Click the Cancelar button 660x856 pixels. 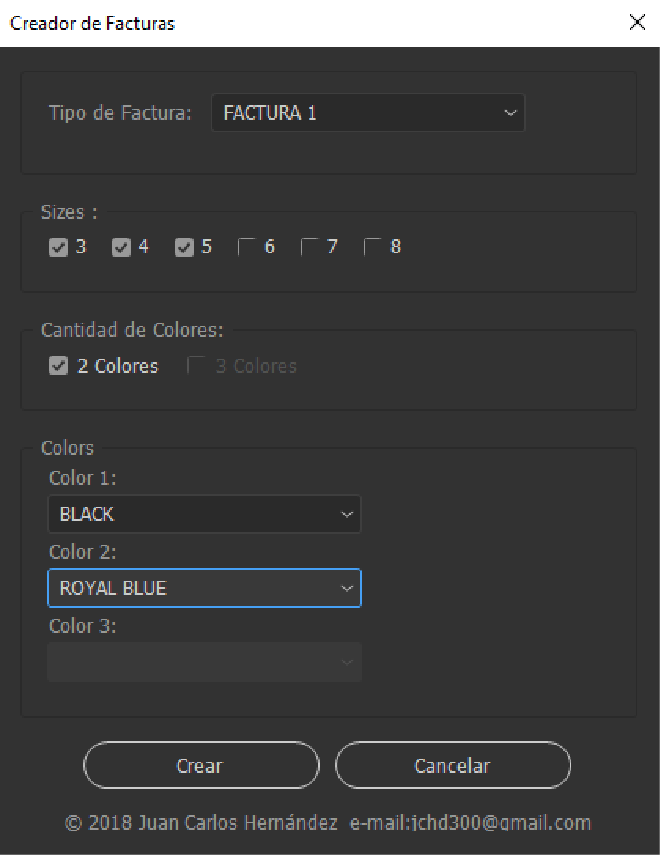[x=452, y=766]
